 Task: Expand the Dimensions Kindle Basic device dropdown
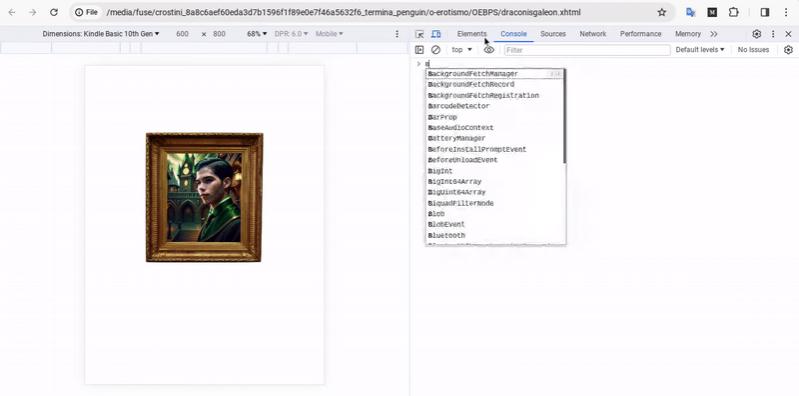click(101, 34)
